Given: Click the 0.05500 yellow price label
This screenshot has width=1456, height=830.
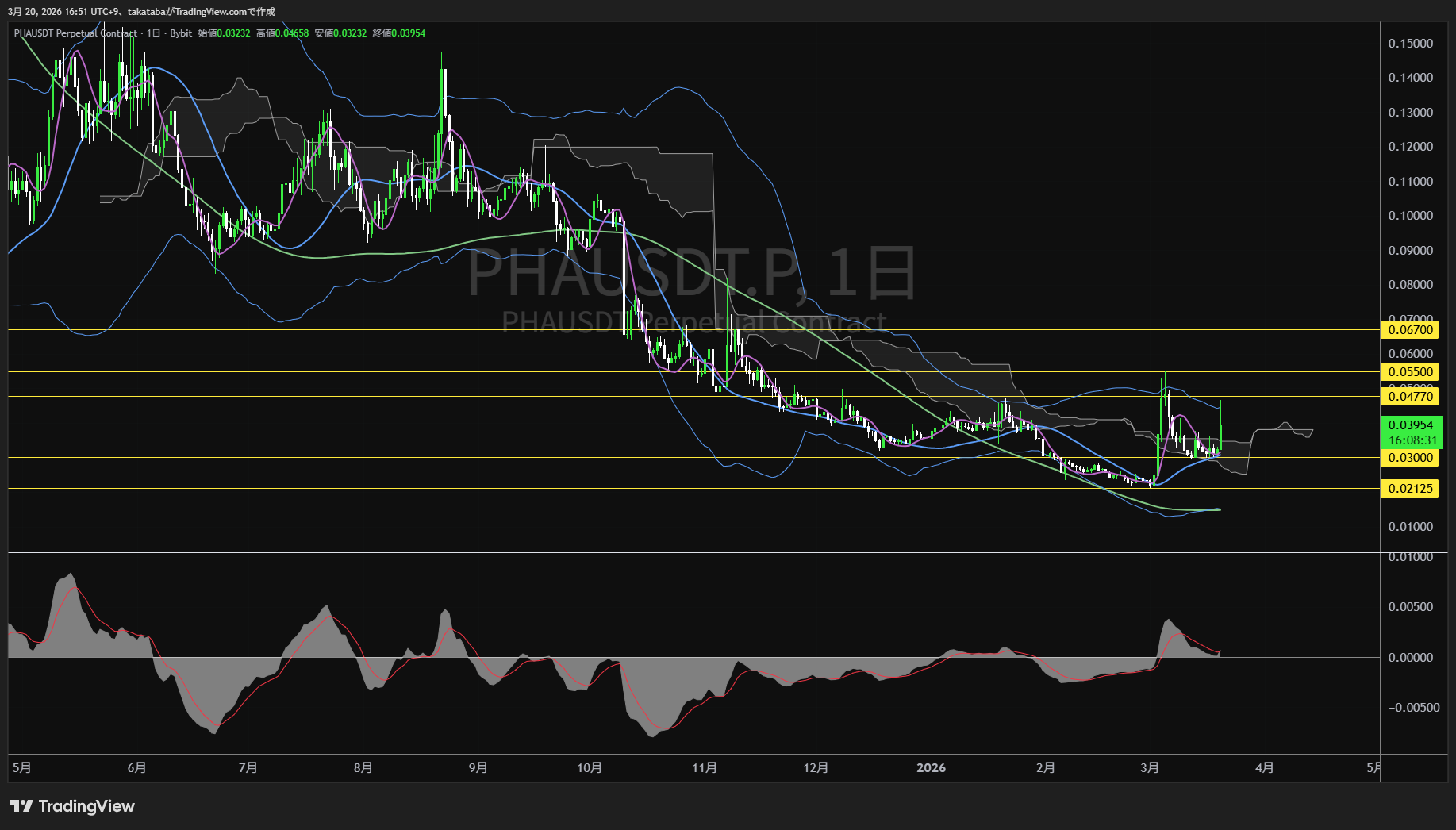Looking at the screenshot, I should (1410, 372).
